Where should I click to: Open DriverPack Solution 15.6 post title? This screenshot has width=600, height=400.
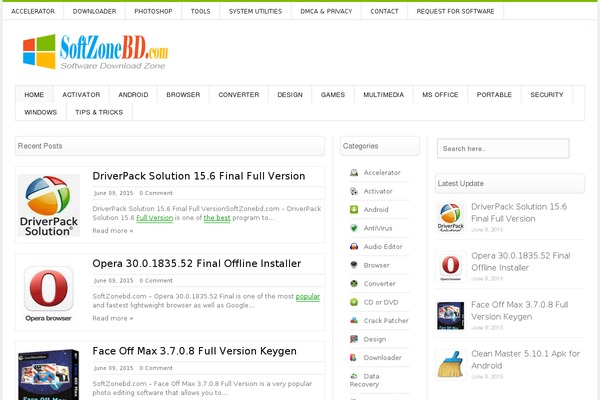[x=199, y=176]
